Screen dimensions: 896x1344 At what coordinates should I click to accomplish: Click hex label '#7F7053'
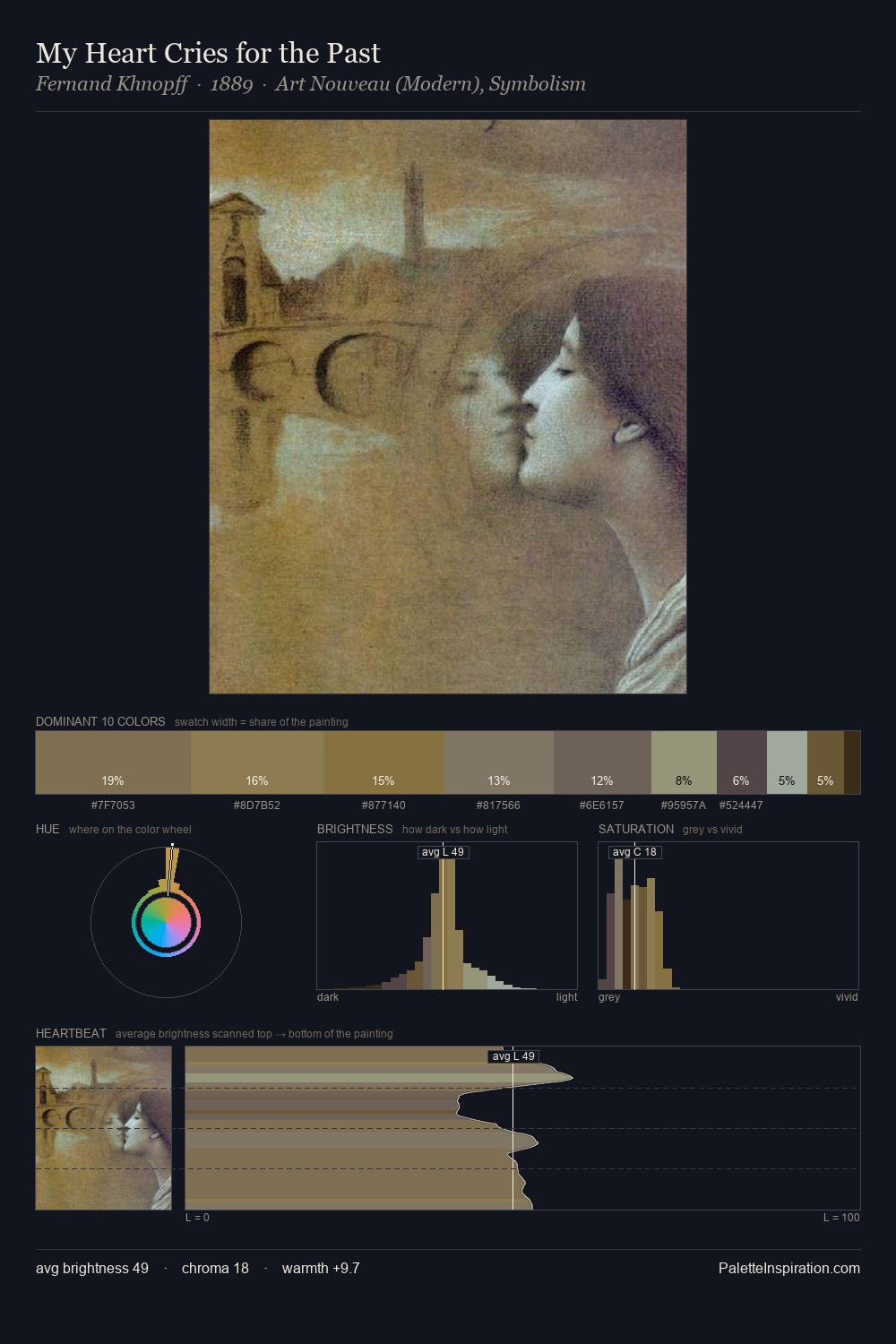113,806
